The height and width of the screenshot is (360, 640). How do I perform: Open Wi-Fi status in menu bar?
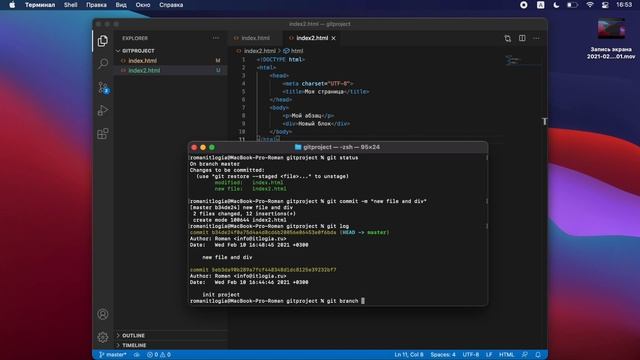pyautogui.click(x=589, y=5)
